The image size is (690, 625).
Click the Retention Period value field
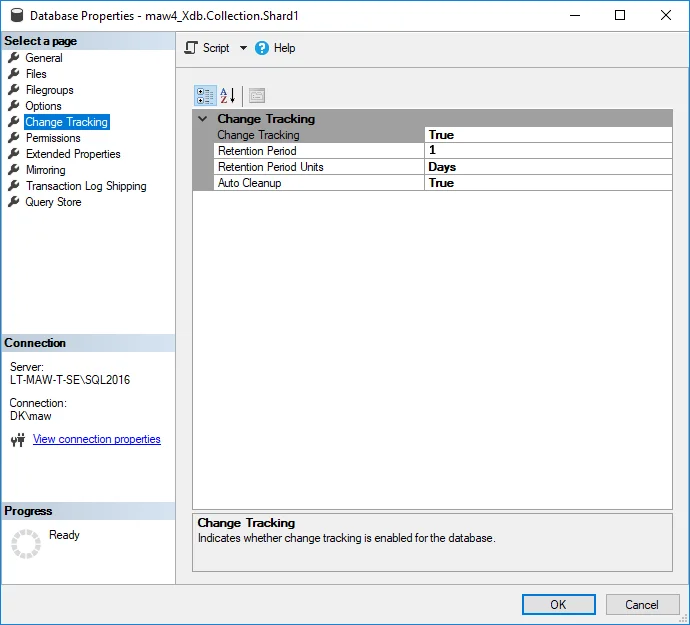click(548, 151)
